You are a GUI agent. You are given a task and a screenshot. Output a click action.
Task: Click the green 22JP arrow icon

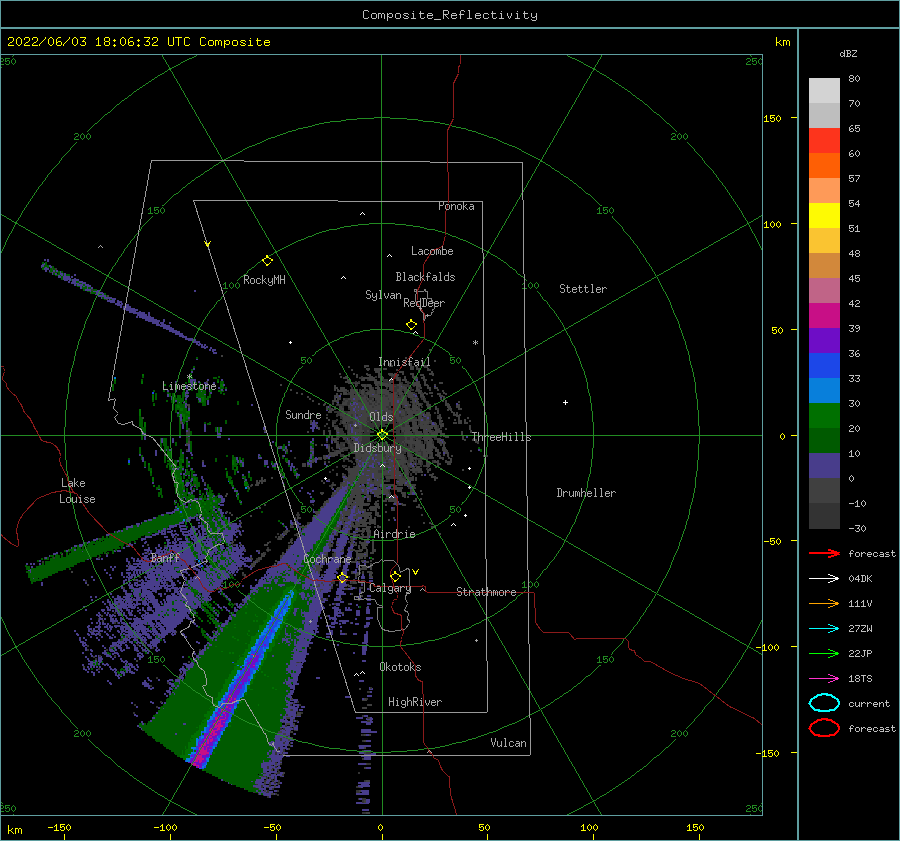[824, 653]
